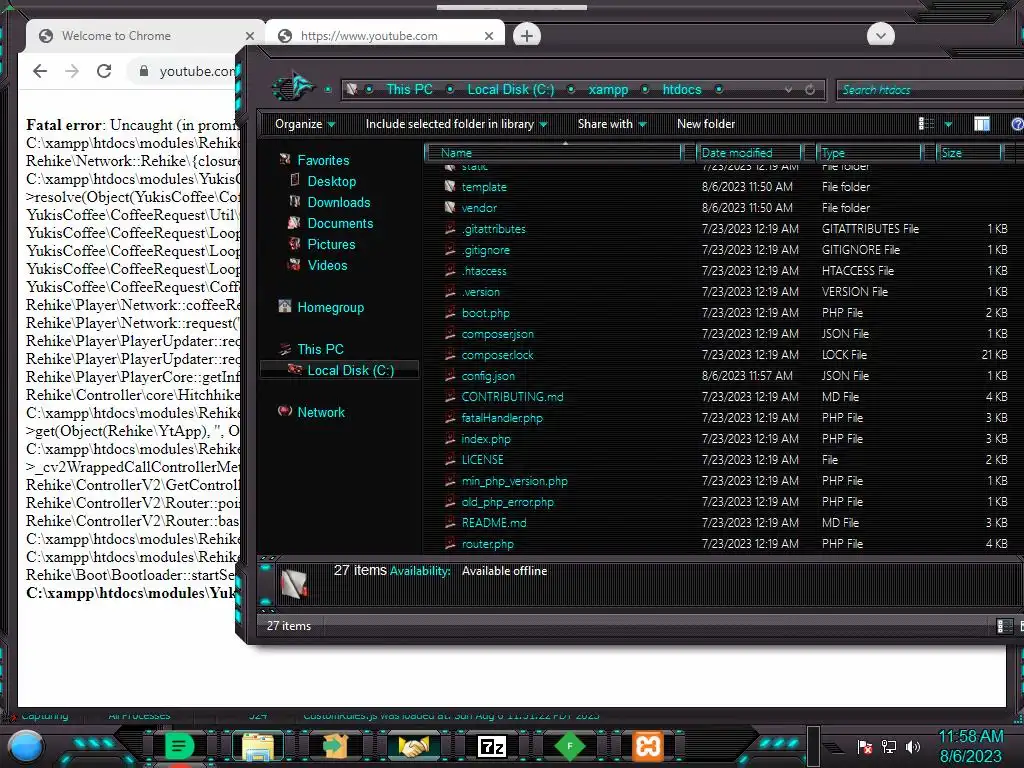Image resolution: width=1024 pixels, height=768 pixels.
Task: Select the README.md file name
Action: (494, 522)
